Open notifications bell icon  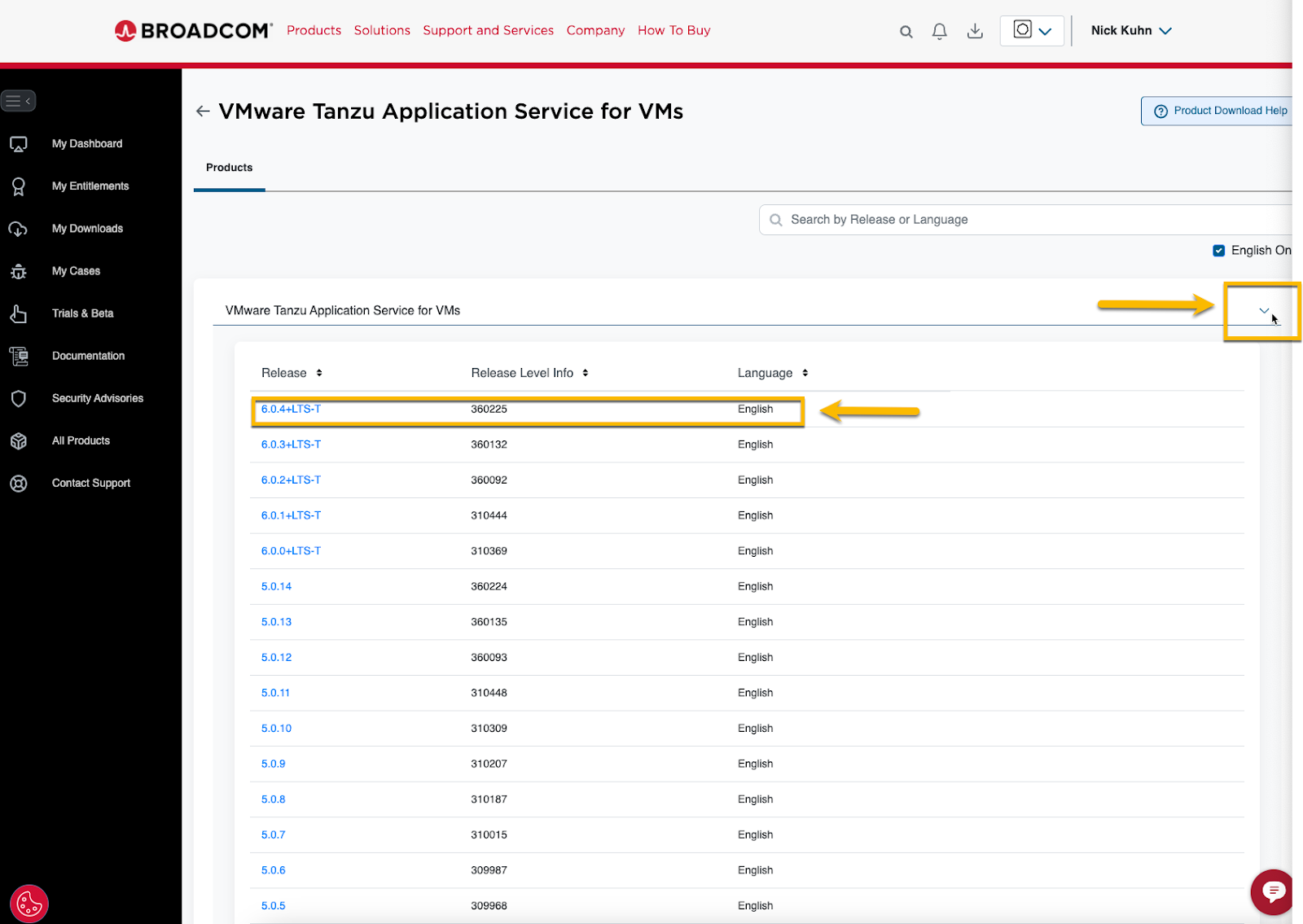[939, 31]
